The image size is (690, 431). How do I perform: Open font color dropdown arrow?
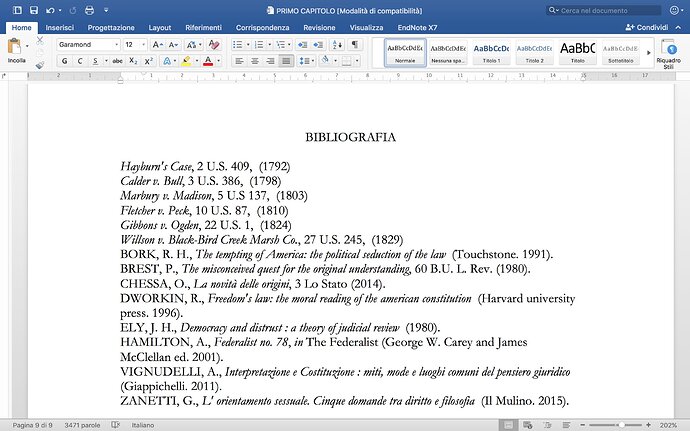click(x=219, y=61)
